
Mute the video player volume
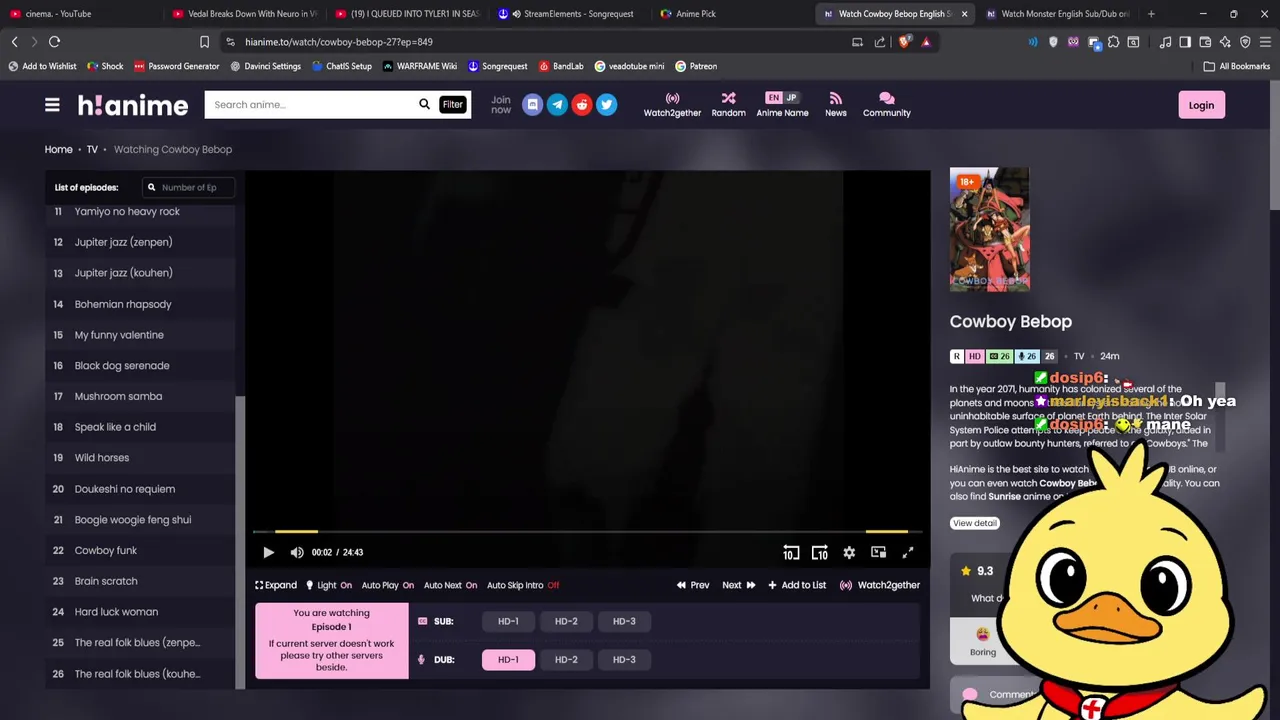pyautogui.click(x=297, y=552)
